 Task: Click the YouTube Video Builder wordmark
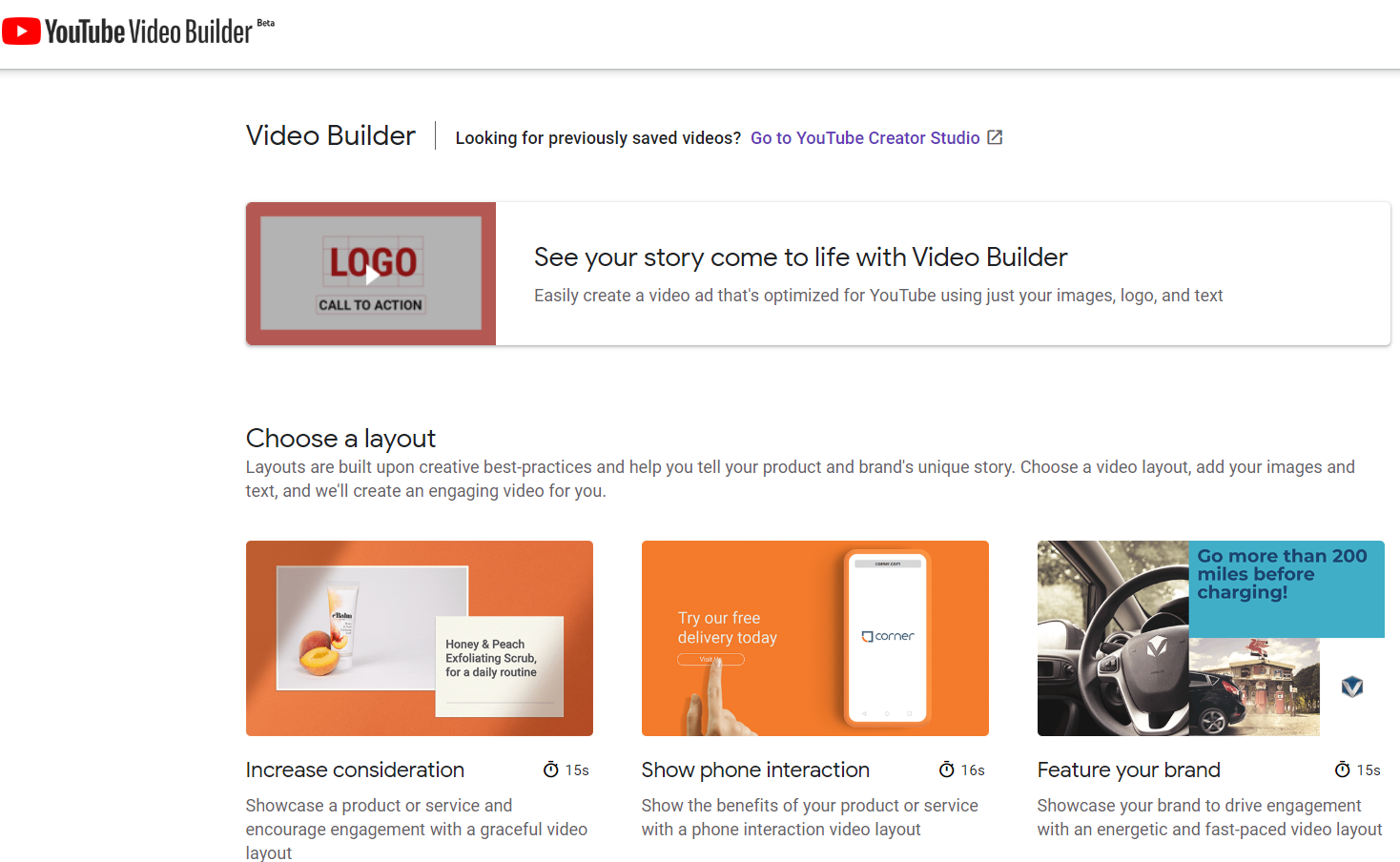[149, 32]
